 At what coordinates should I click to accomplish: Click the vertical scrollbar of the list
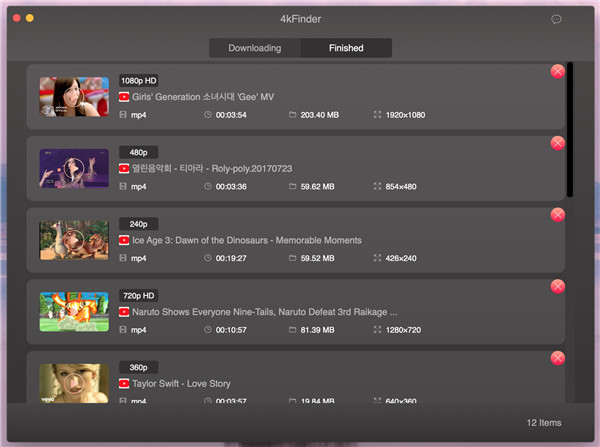[x=569, y=110]
